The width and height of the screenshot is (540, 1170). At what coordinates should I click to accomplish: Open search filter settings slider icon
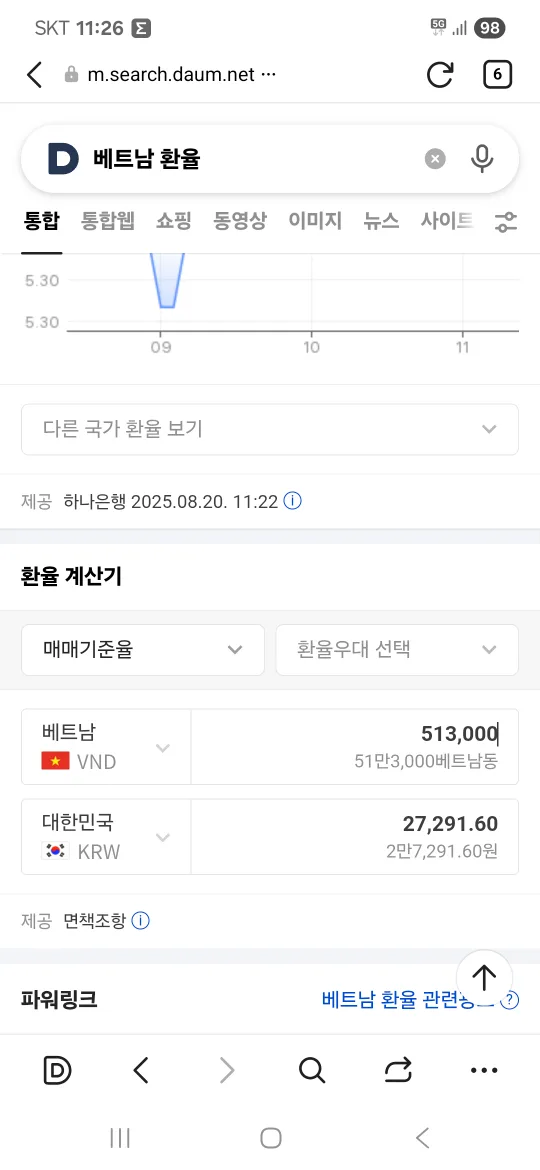pos(506,221)
